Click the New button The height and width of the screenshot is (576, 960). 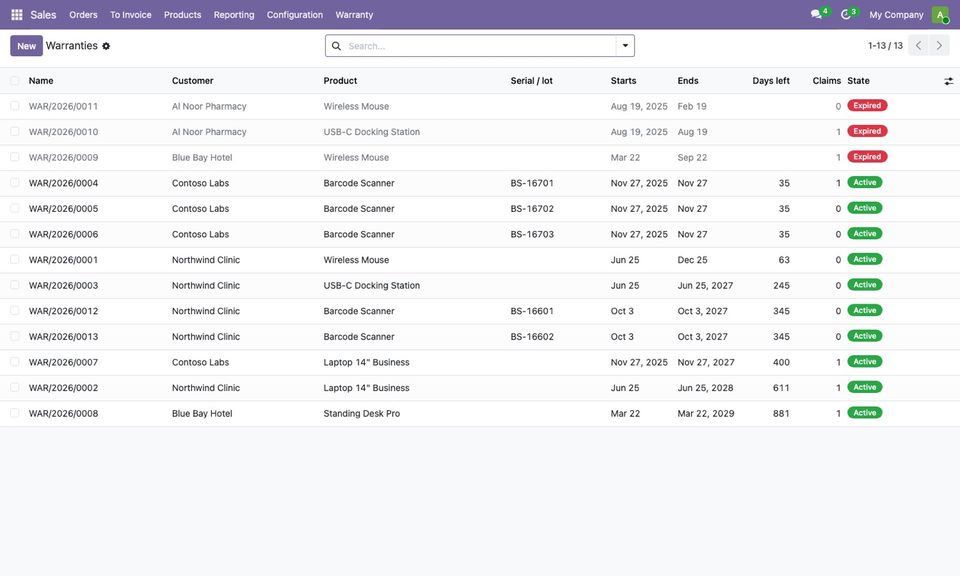point(26,46)
